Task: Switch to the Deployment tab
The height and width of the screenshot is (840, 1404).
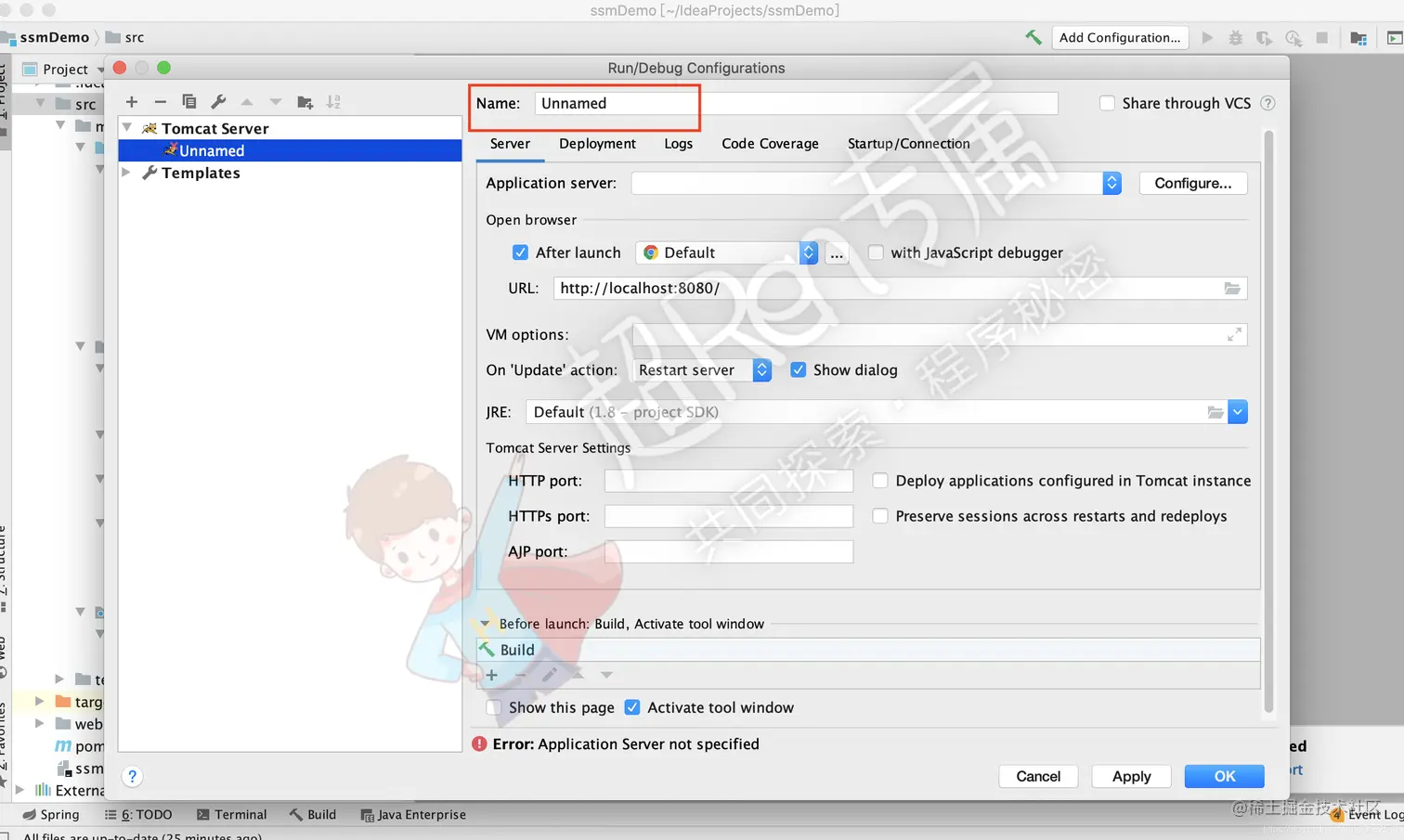Action: (x=597, y=144)
